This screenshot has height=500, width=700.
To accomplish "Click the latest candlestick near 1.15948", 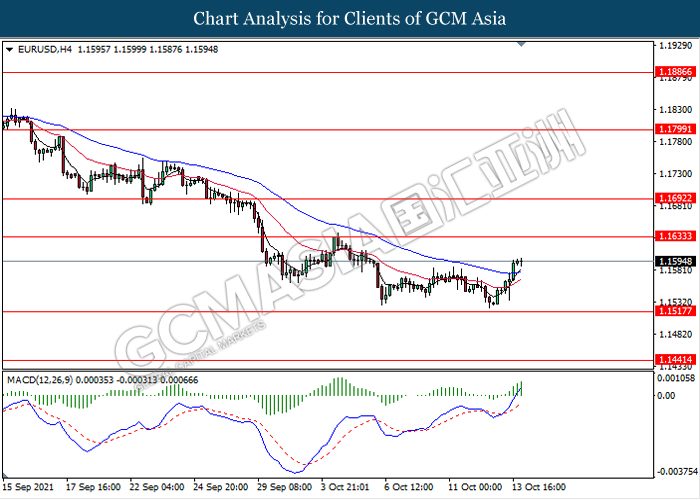I will pyautogui.click(x=521, y=262).
